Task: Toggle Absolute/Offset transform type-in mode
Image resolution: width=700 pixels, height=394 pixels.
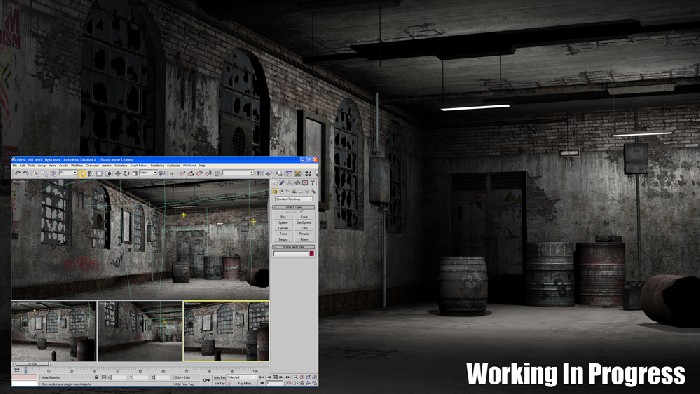Action: (104, 377)
